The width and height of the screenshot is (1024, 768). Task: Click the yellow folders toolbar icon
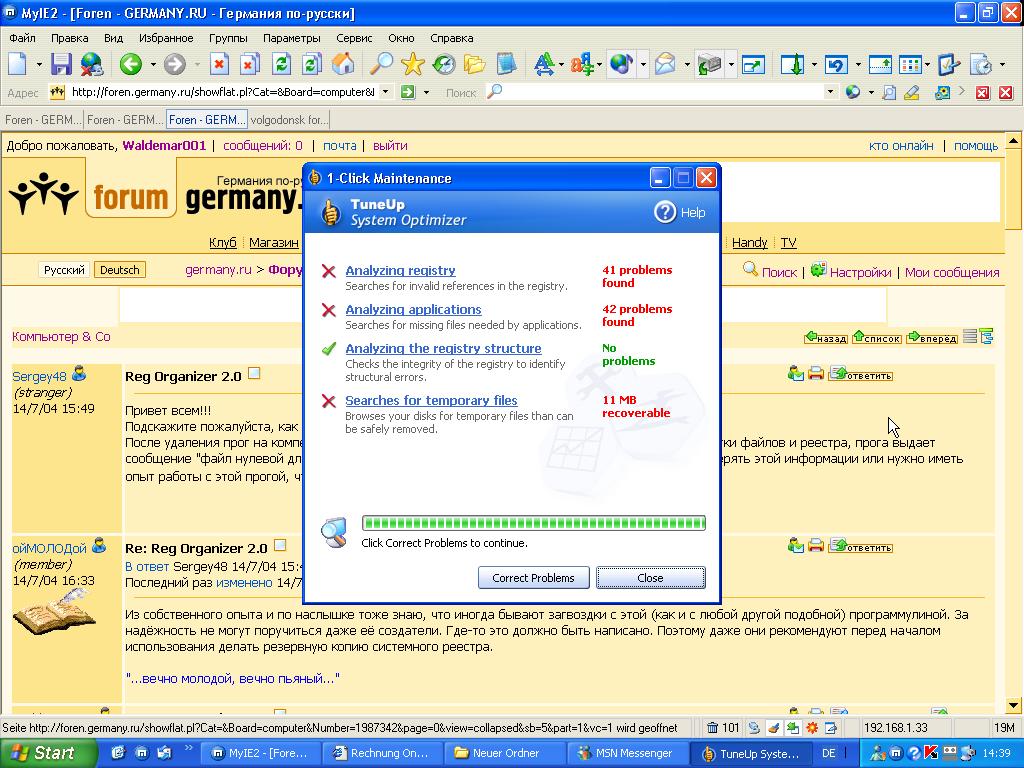(x=475, y=64)
